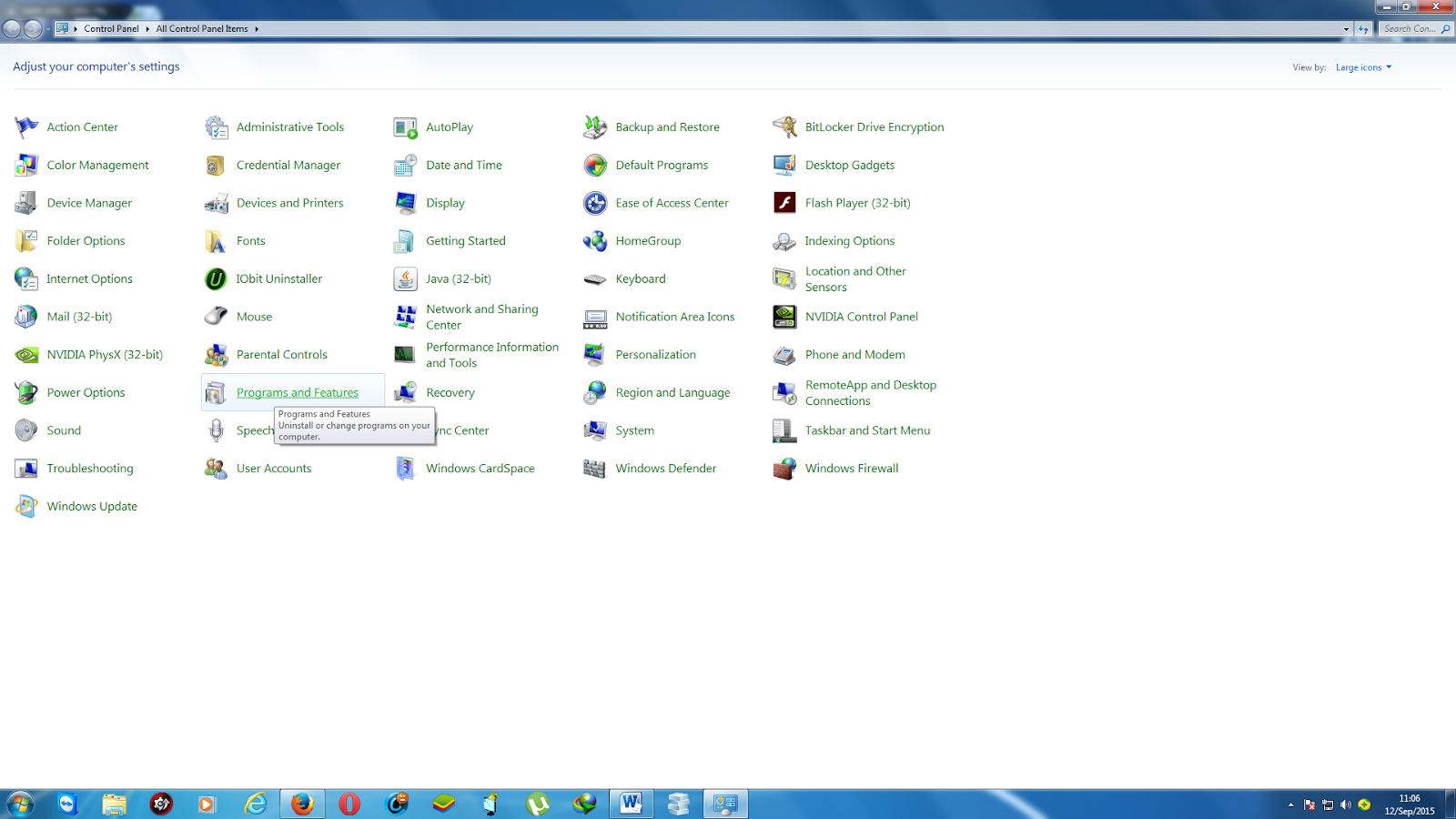Click RemoteApp and Desktop Connections link
This screenshot has width=1456, height=819.
point(871,393)
